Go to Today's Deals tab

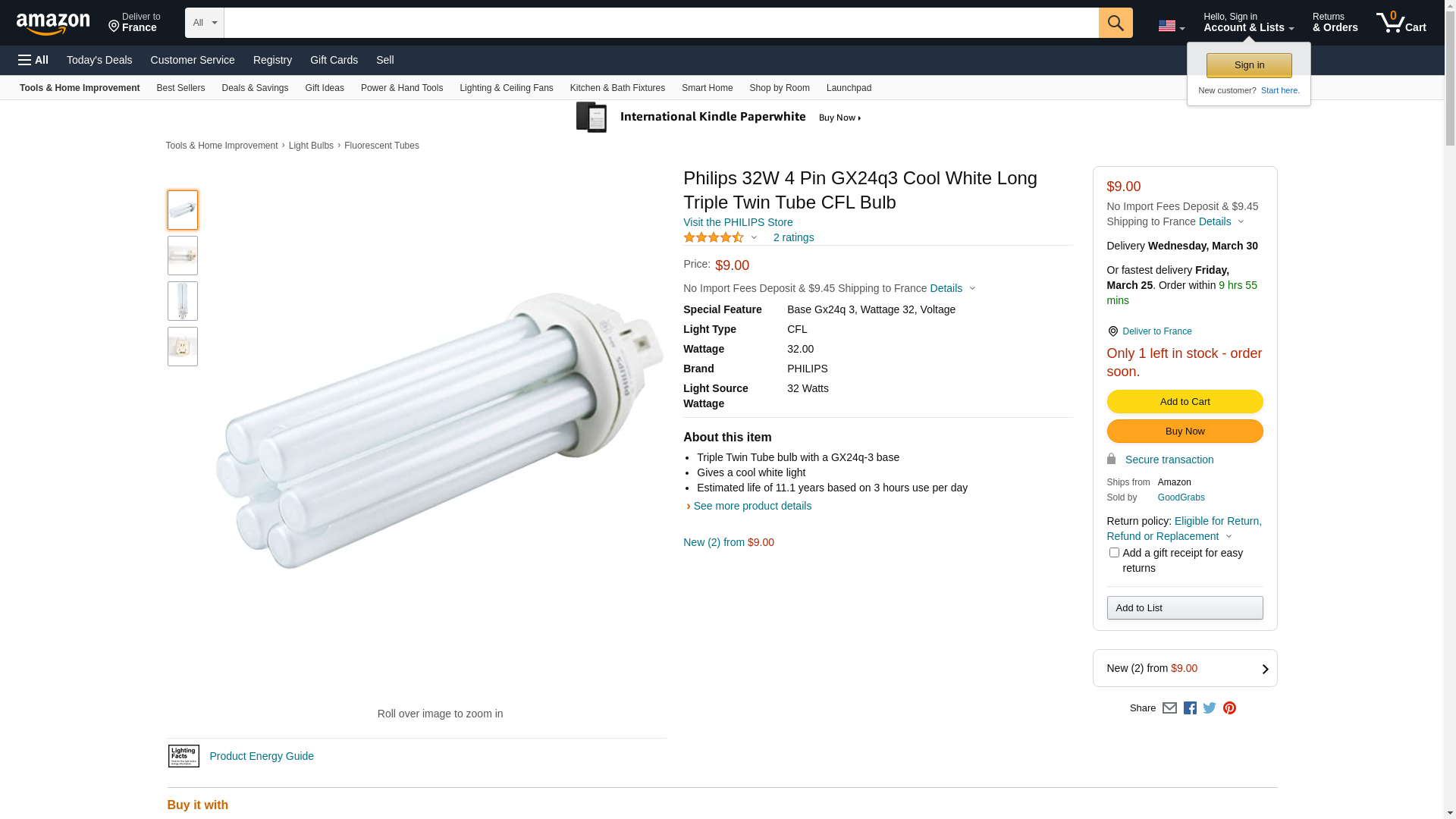click(x=99, y=60)
